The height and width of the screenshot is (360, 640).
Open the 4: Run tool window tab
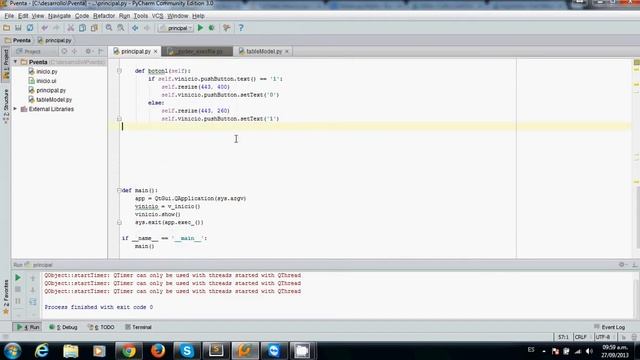(28, 327)
